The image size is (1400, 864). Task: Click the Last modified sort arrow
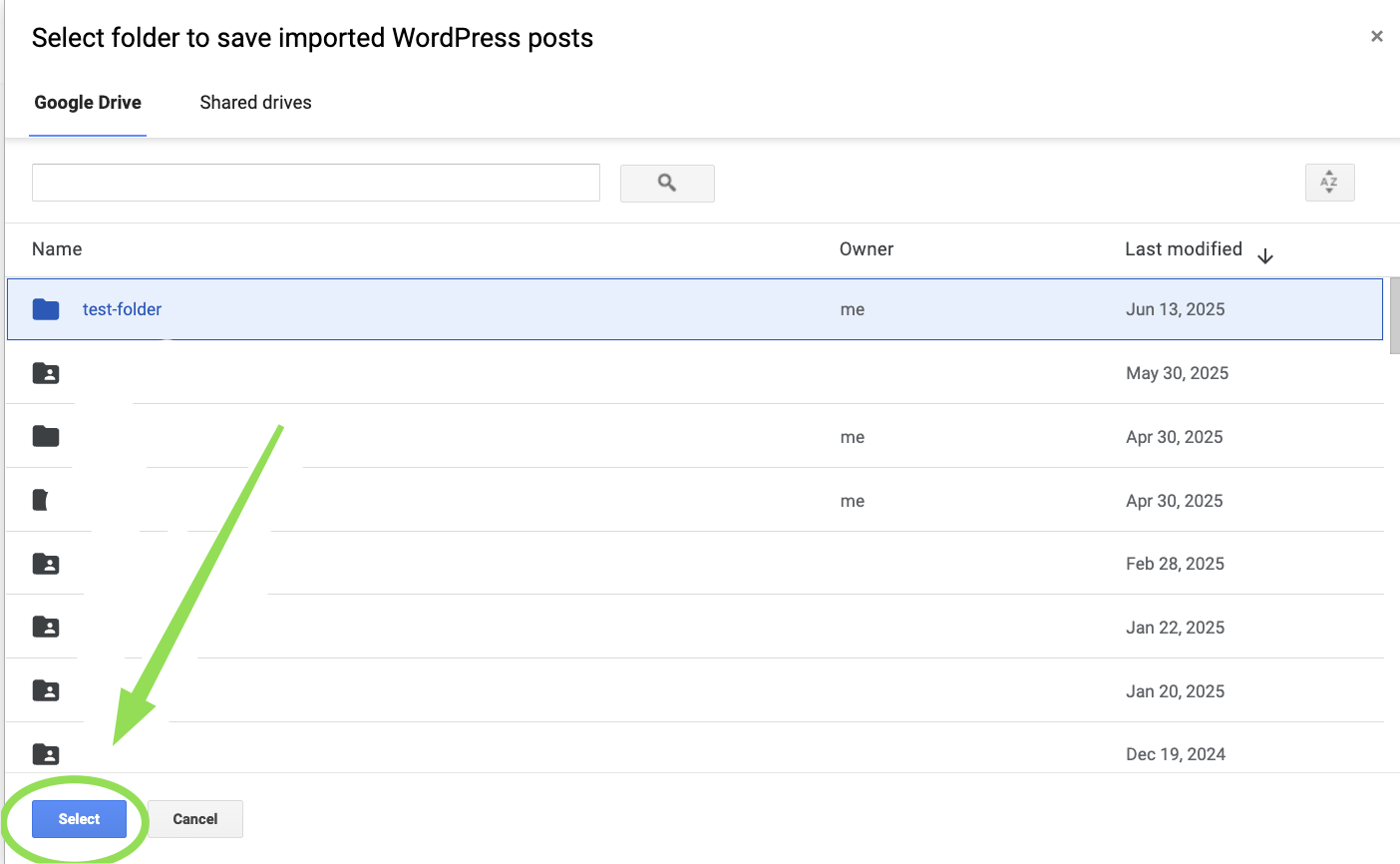[1265, 256]
